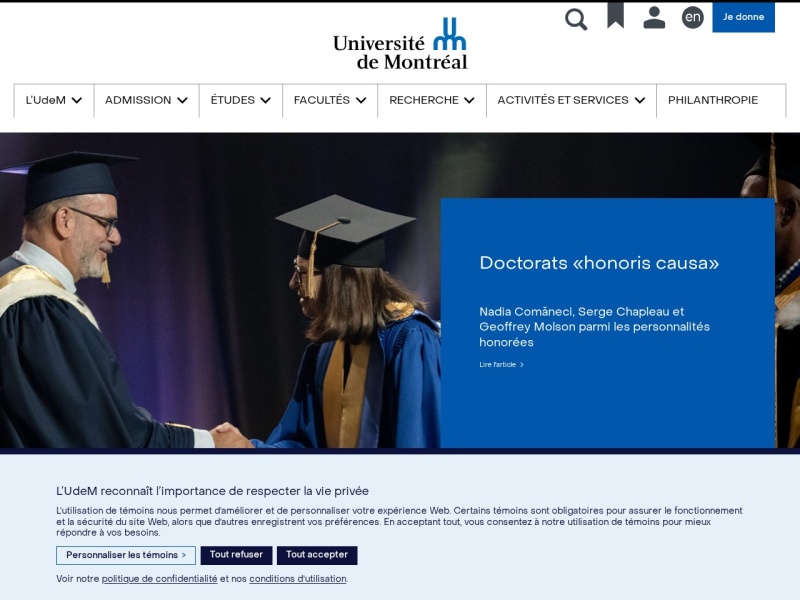The image size is (800, 600).
Task: Expand the ÉTUDES dropdown chevron
Action: [x=265, y=101]
